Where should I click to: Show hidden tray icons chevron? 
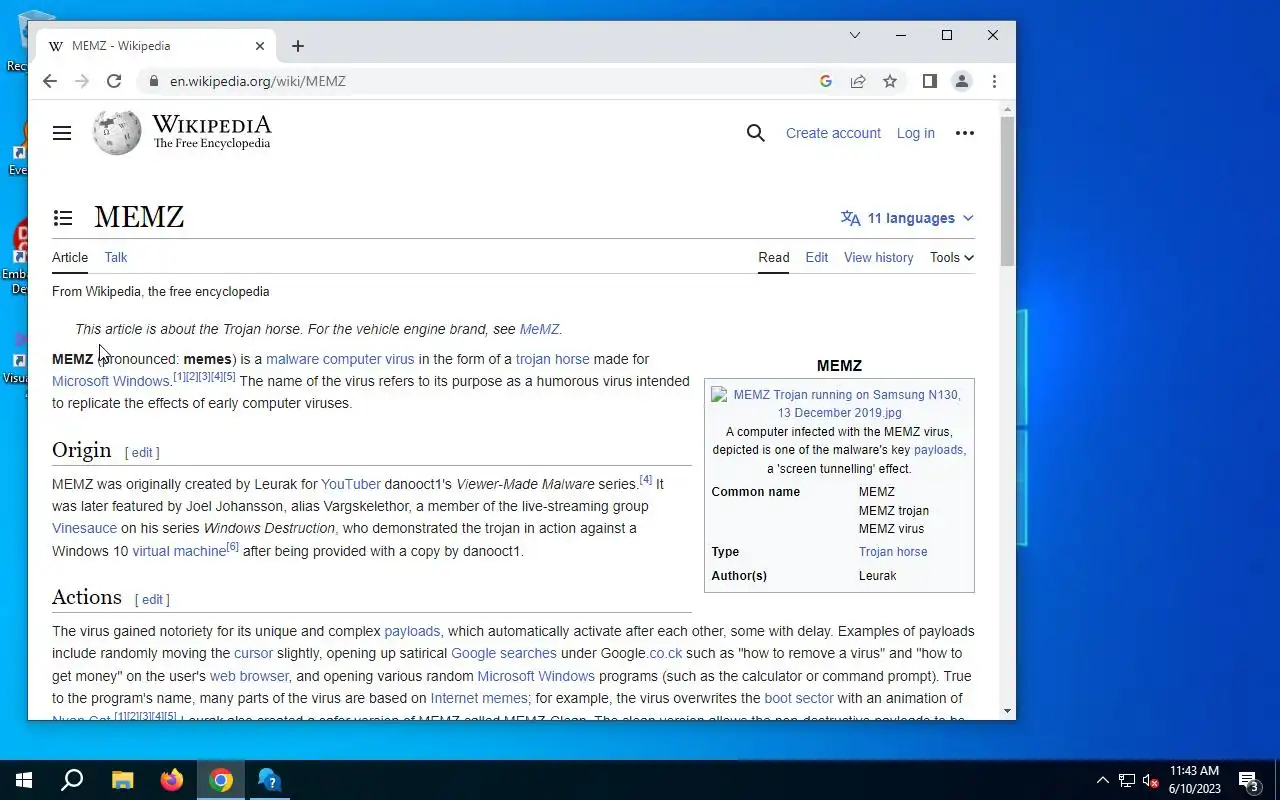pyautogui.click(x=1102, y=780)
